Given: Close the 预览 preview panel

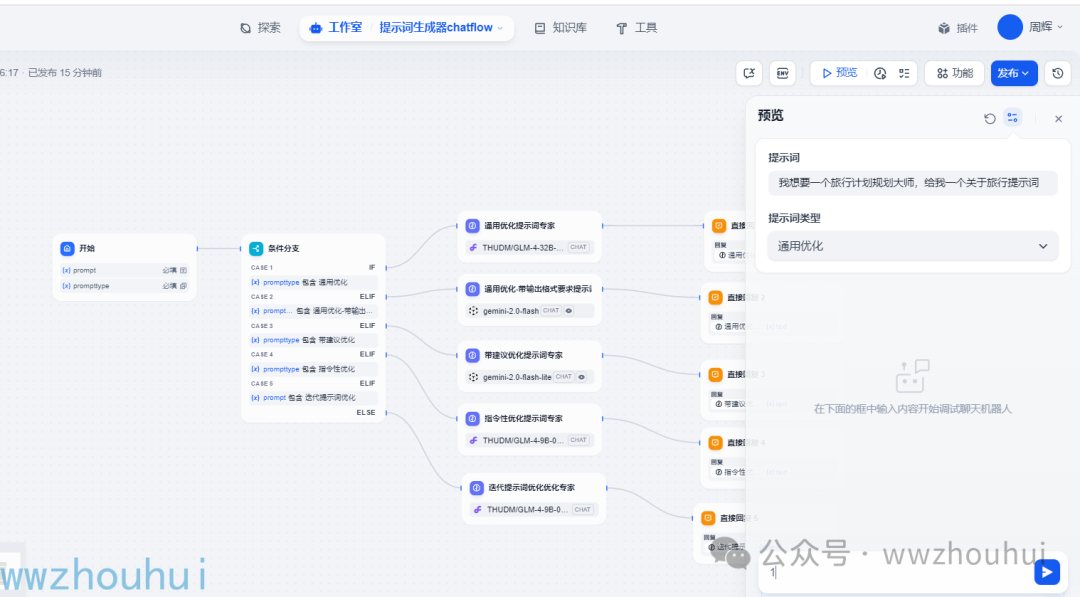Looking at the screenshot, I should tap(1059, 119).
